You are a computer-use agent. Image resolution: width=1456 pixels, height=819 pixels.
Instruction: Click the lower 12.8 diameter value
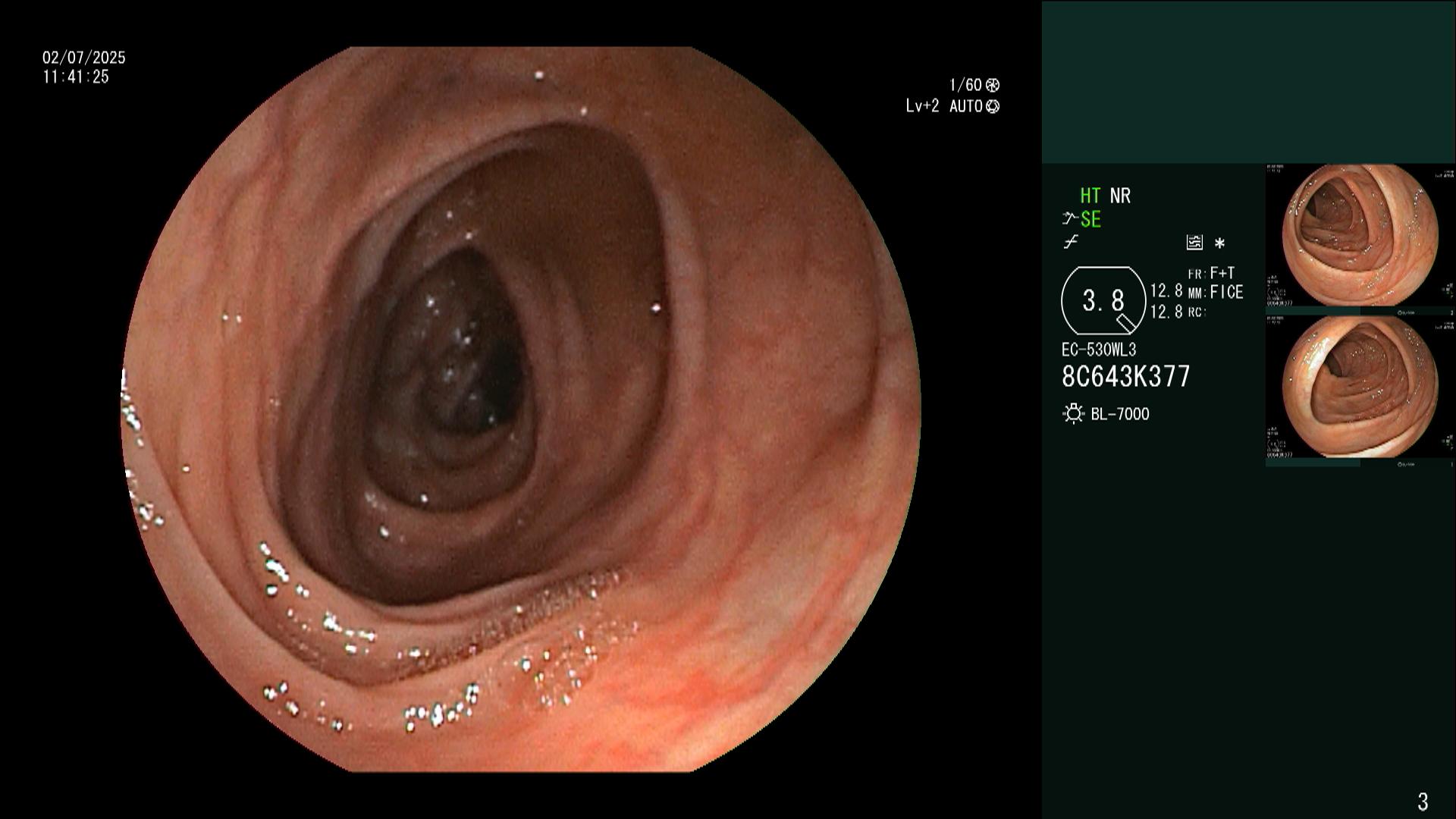(1166, 312)
